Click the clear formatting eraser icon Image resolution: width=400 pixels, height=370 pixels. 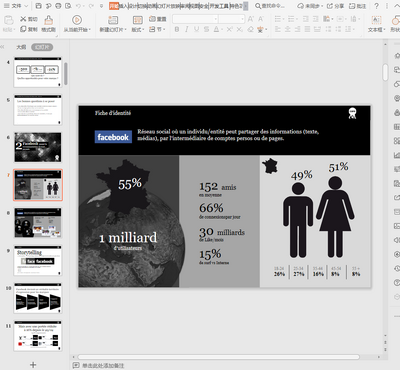(x=250, y=29)
